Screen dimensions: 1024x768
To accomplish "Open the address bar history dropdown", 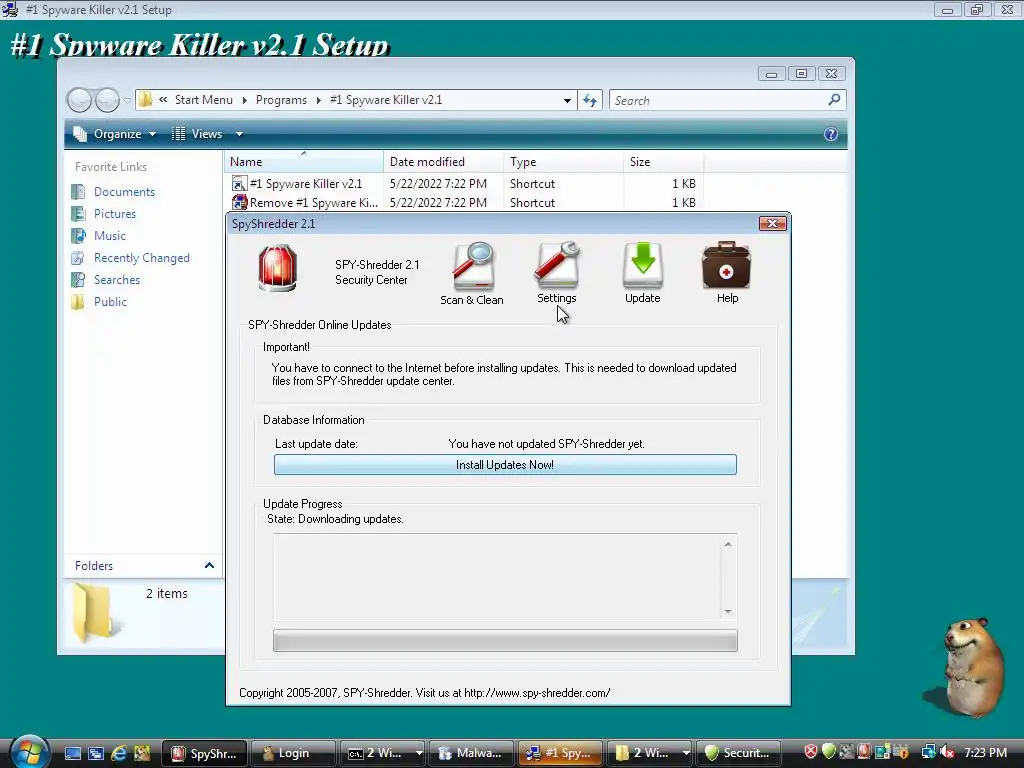I will pos(567,101).
